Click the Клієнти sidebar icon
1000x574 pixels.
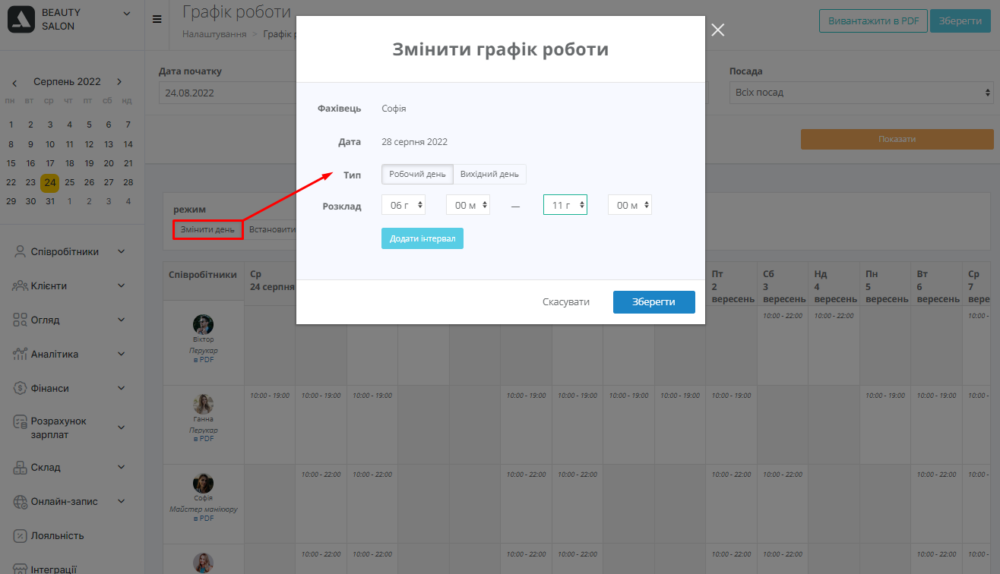[20, 286]
